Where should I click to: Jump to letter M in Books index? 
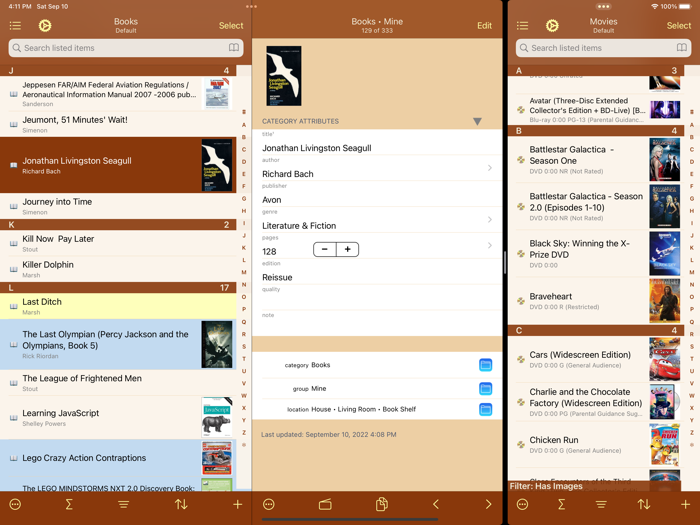(244, 272)
